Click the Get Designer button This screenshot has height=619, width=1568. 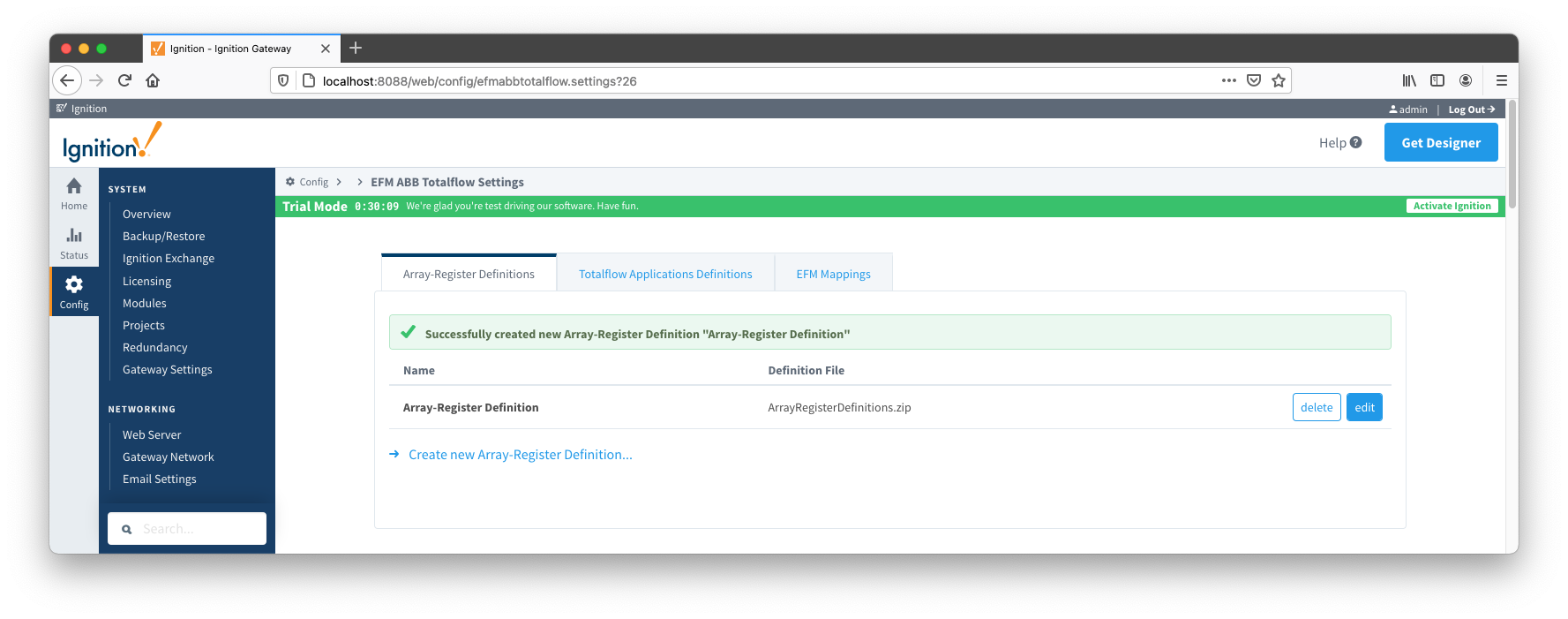(1441, 142)
